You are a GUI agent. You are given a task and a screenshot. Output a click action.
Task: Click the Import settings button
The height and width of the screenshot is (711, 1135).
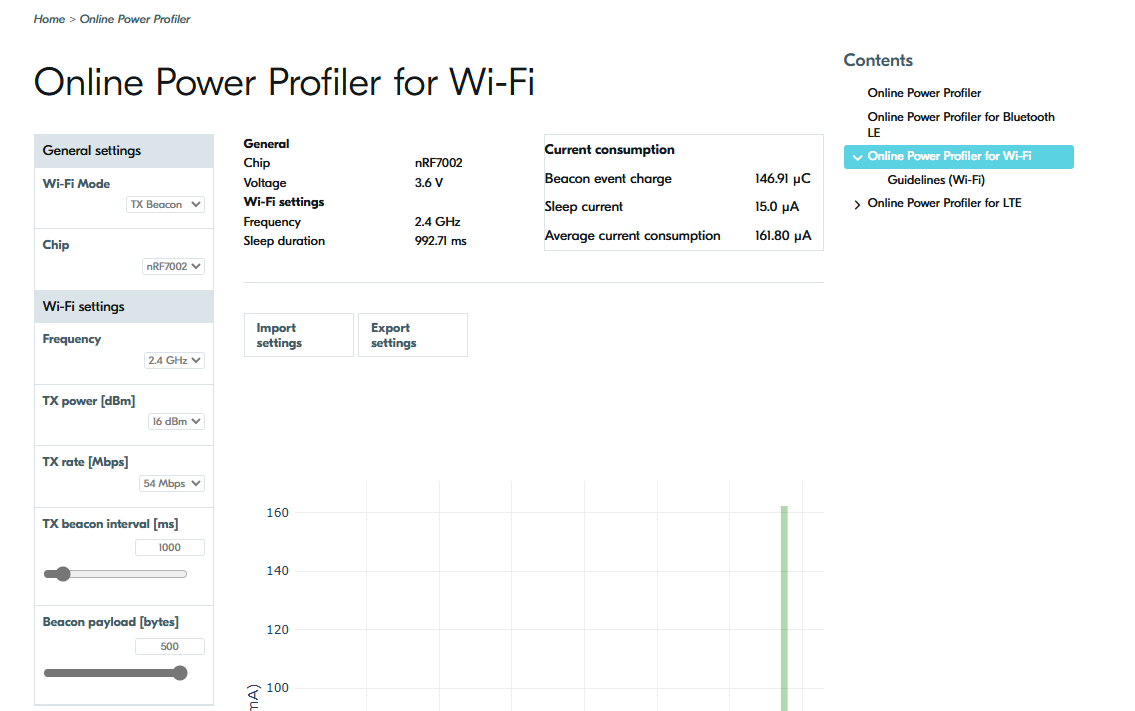298,334
